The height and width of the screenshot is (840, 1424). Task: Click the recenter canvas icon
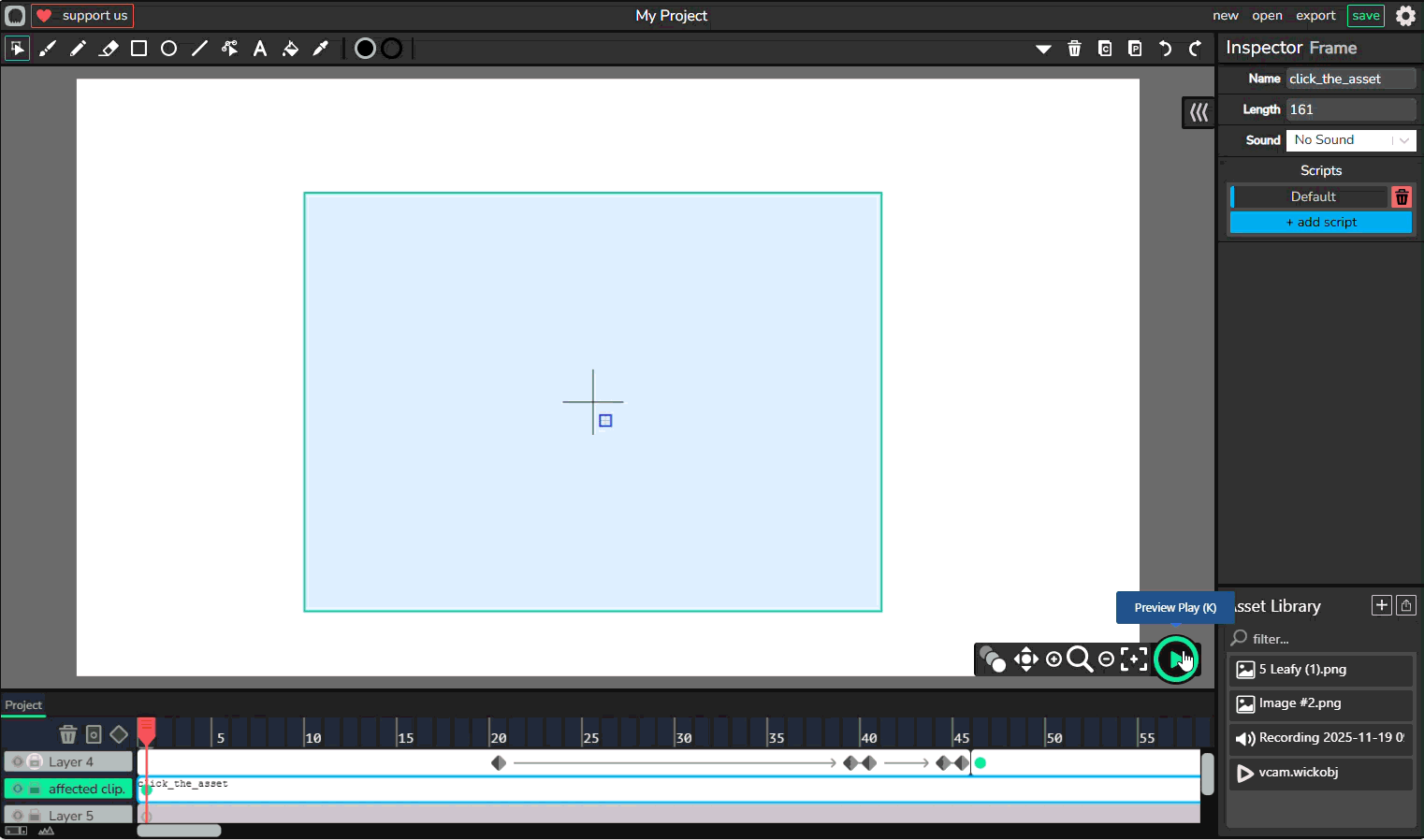1134,659
